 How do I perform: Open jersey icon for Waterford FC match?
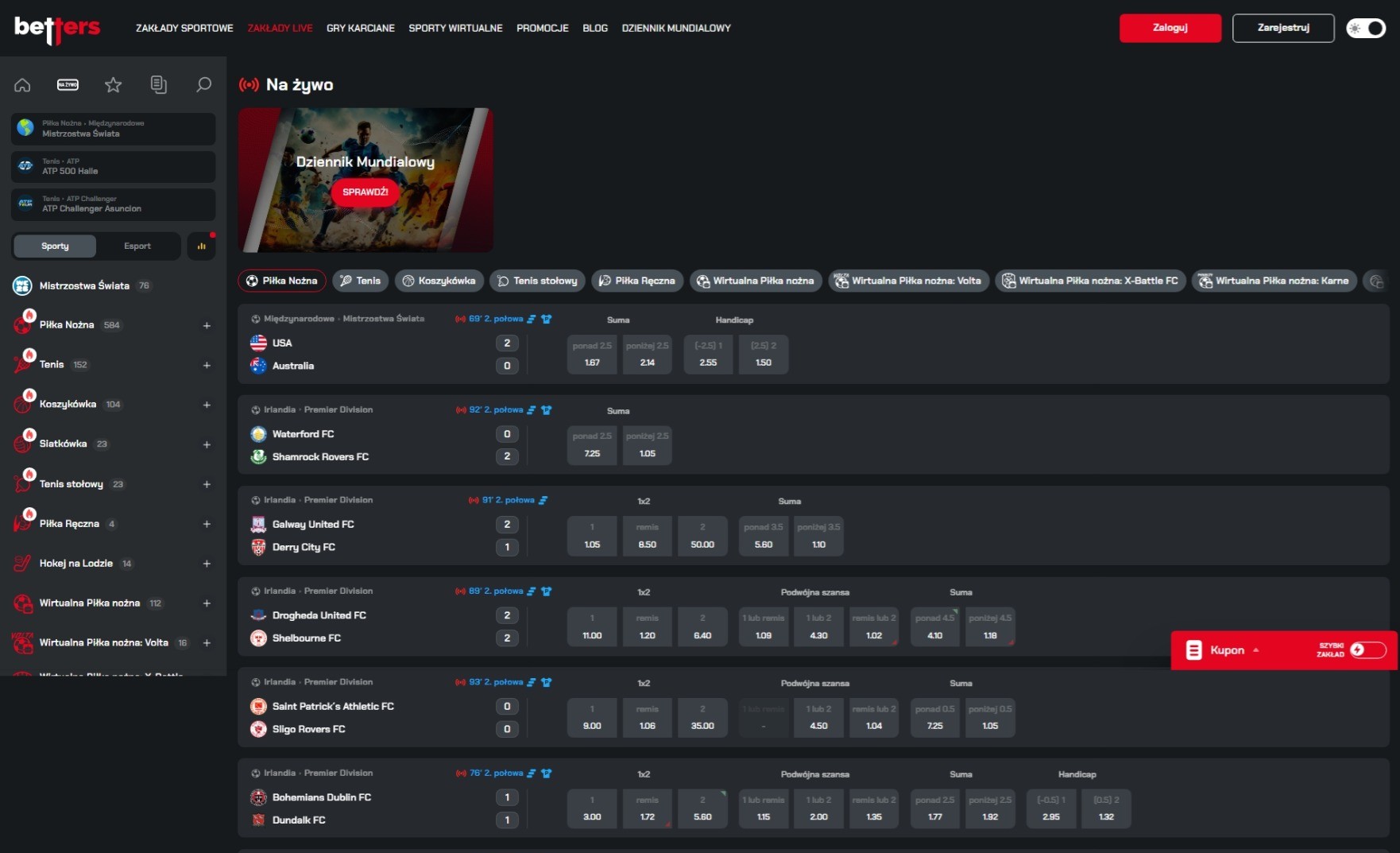point(547,410)
